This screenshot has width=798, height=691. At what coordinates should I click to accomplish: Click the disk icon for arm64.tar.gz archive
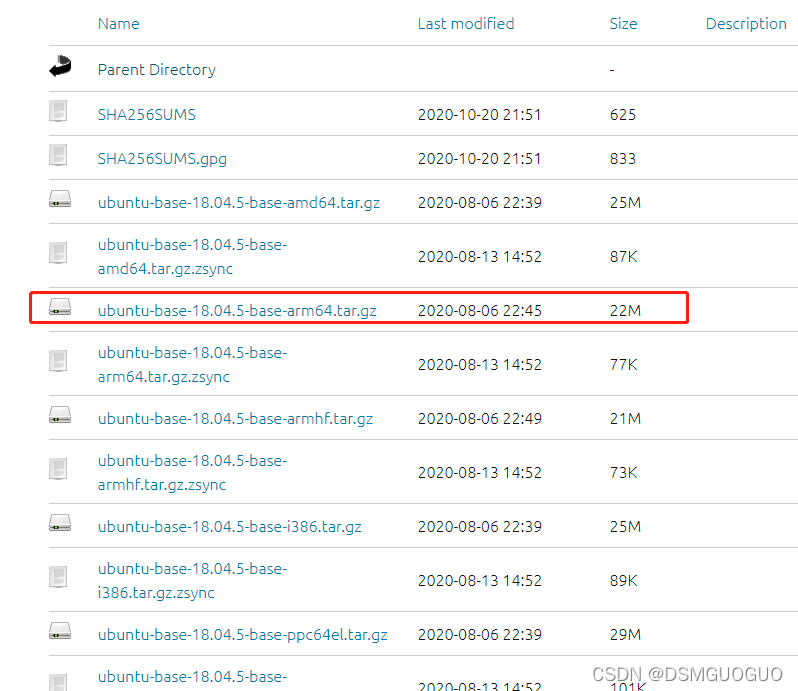tap(60, 307)
